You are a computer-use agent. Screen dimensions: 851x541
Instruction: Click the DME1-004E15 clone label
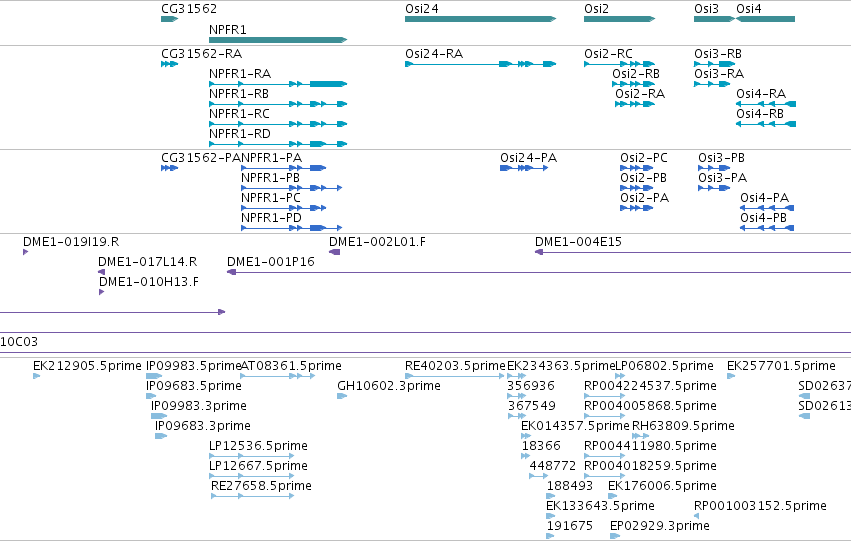point(578,241)
